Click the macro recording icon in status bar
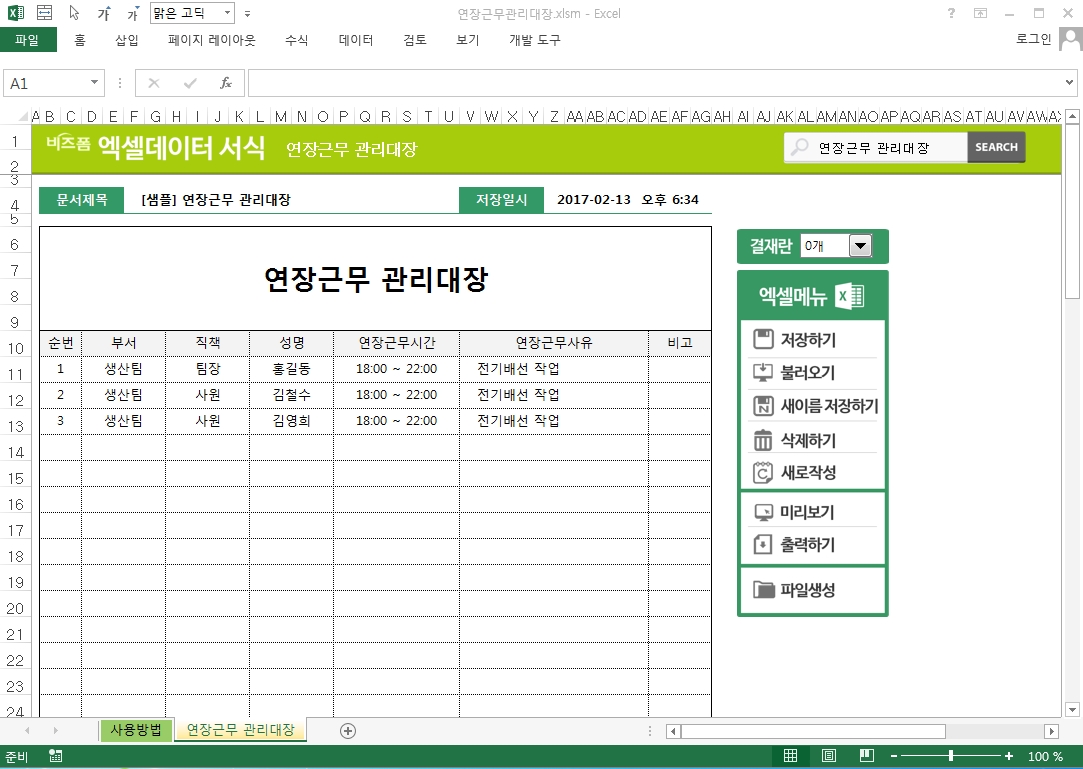This screenshot has height=769, width=1083. pyautogui.click(x=56, y=757)
